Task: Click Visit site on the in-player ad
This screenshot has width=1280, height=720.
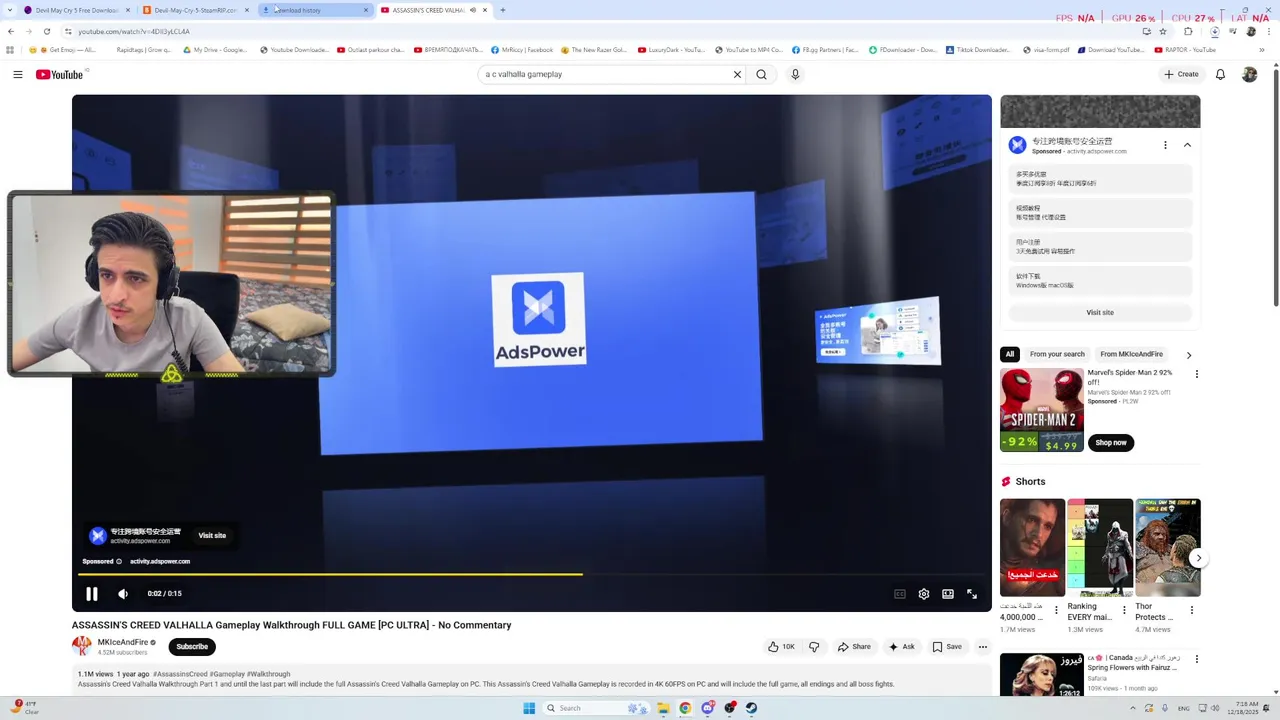Action: click(x=212, y=536)
